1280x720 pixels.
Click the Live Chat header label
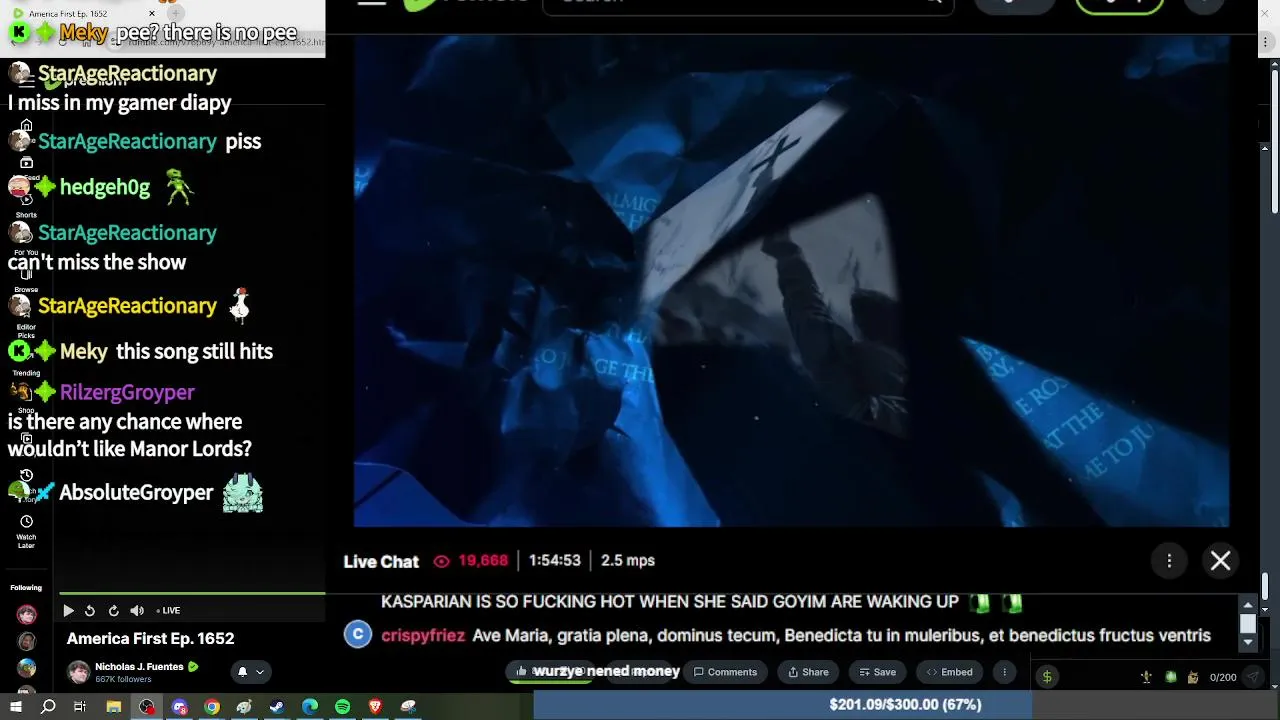click(381, 562)
